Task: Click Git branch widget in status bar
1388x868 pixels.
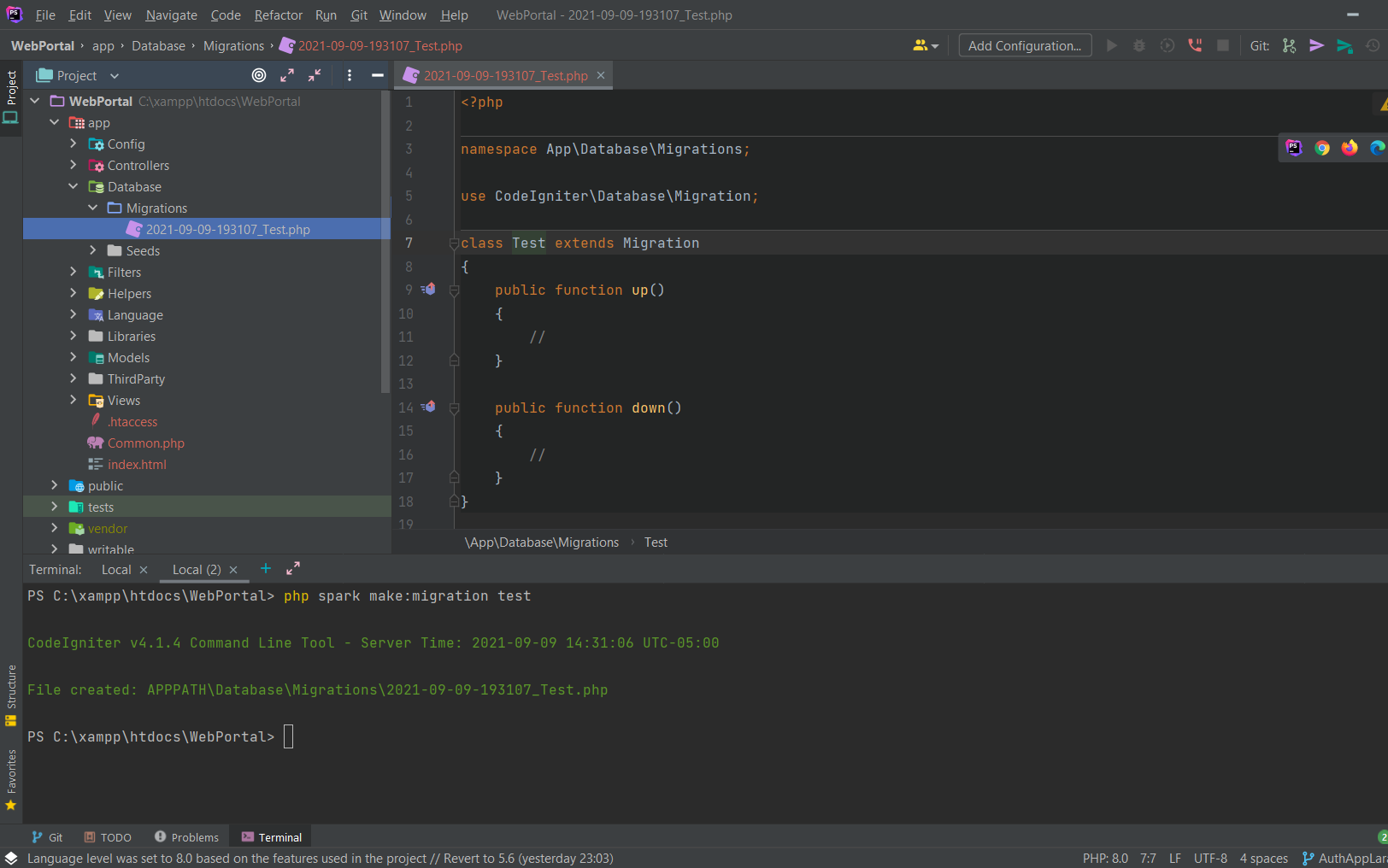Action: (x=1344, y=858)
